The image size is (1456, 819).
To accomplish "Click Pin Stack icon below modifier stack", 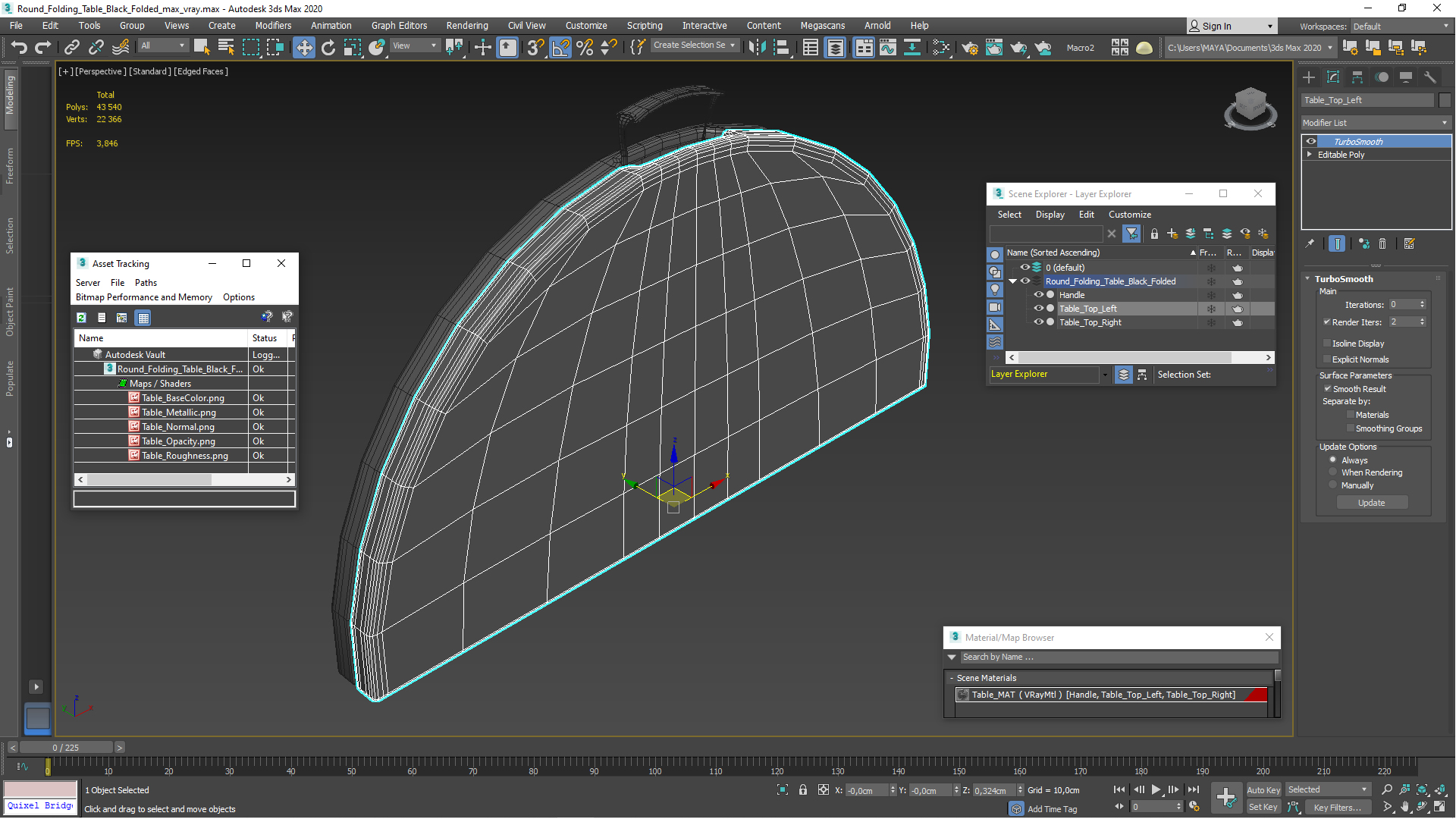I will (1310, 243).
